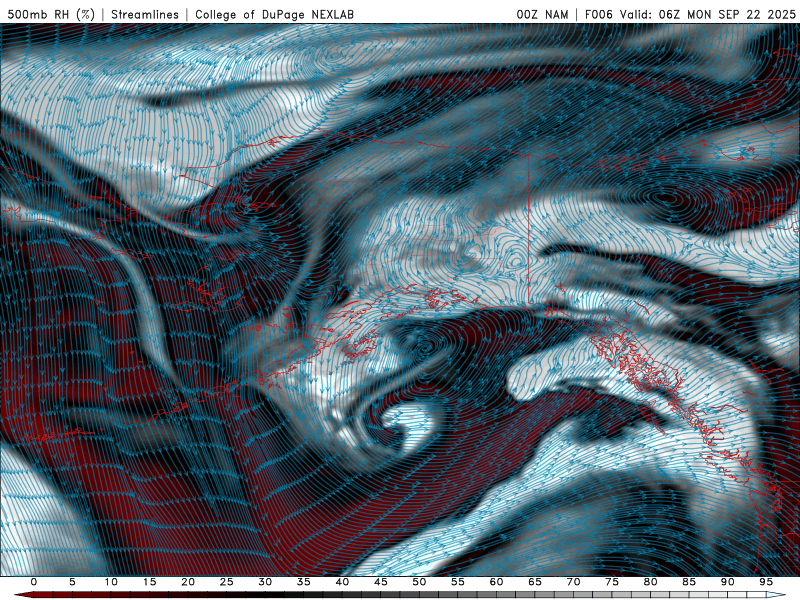Click the '30' value on the color scale
The height and width of the screenshot is (600, 800).
pyautogui.click(x=265, y=582)
